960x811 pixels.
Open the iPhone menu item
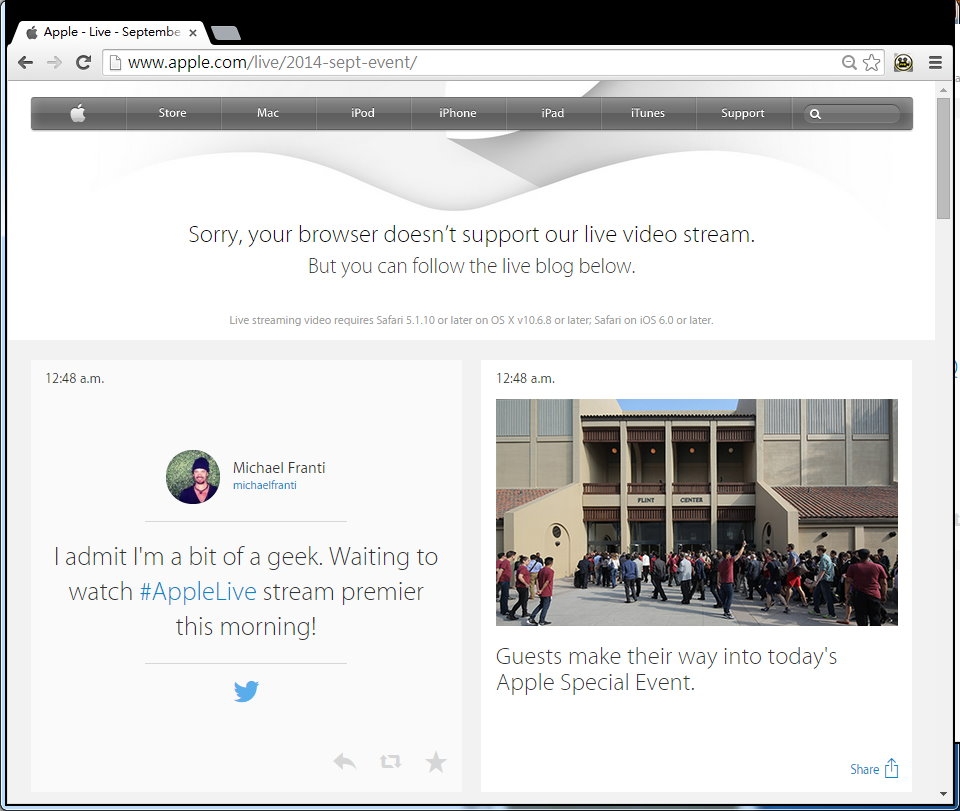458,113
